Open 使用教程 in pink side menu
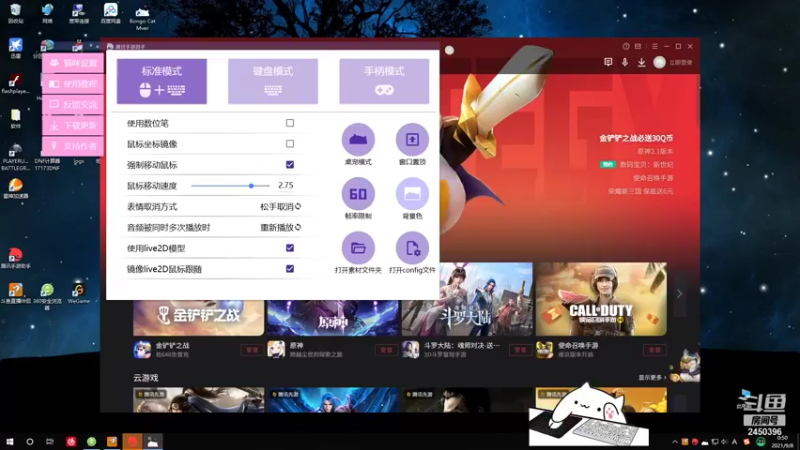The image size is (800, 450). (x=73, y=84)
